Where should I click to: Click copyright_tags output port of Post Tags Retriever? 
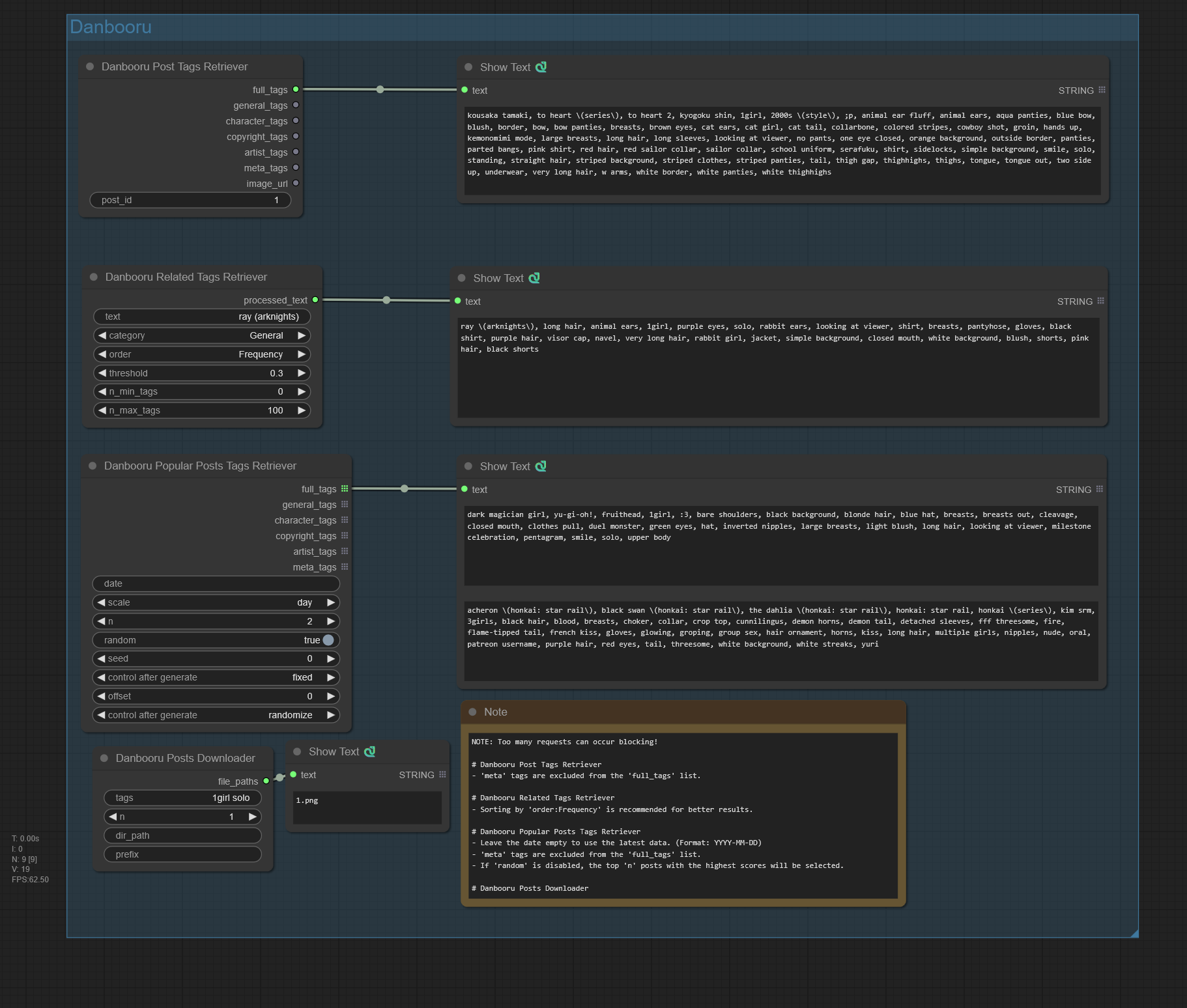click(x=296, y=136)
